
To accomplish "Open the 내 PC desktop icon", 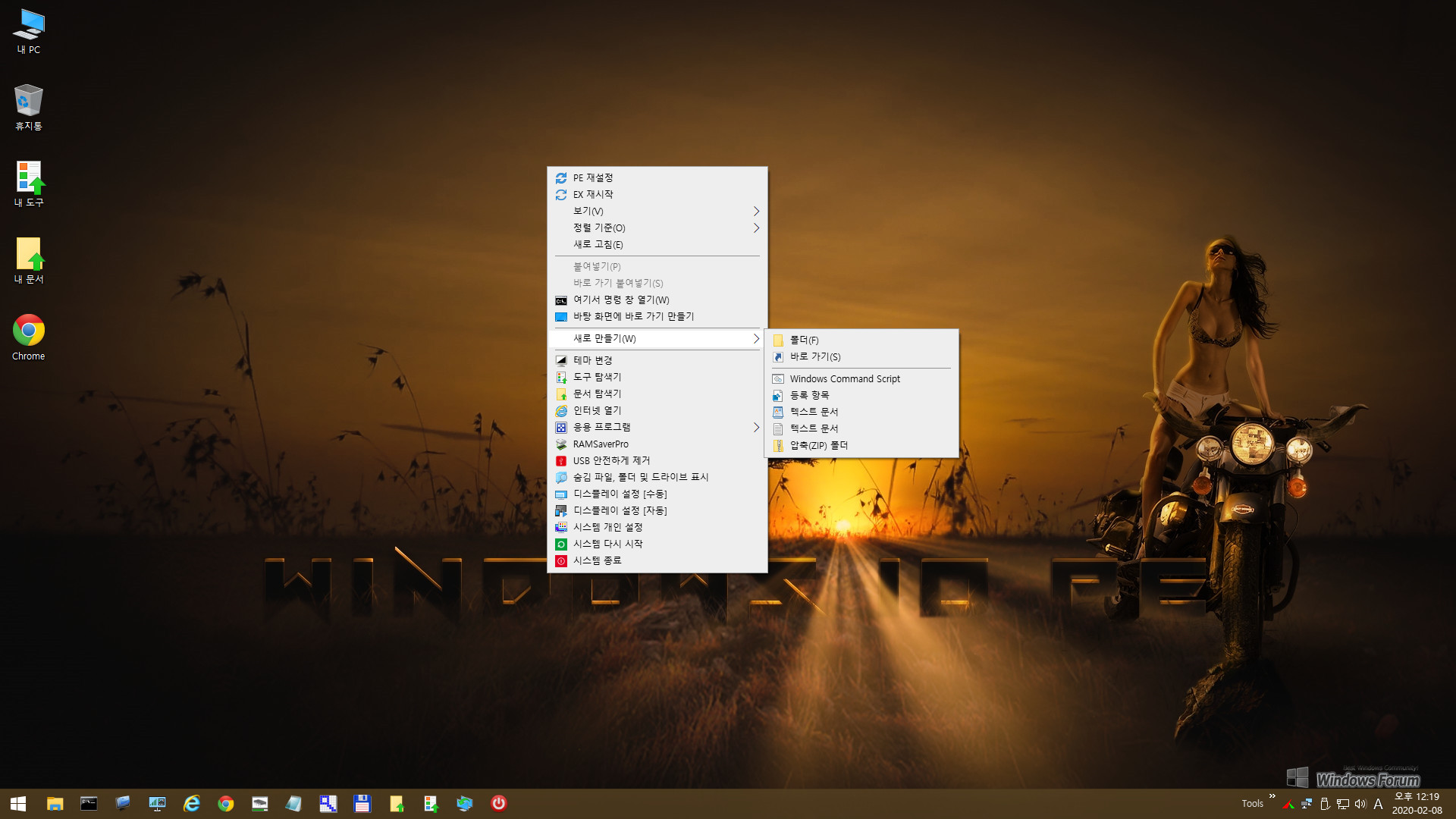I will coord(29,32).
